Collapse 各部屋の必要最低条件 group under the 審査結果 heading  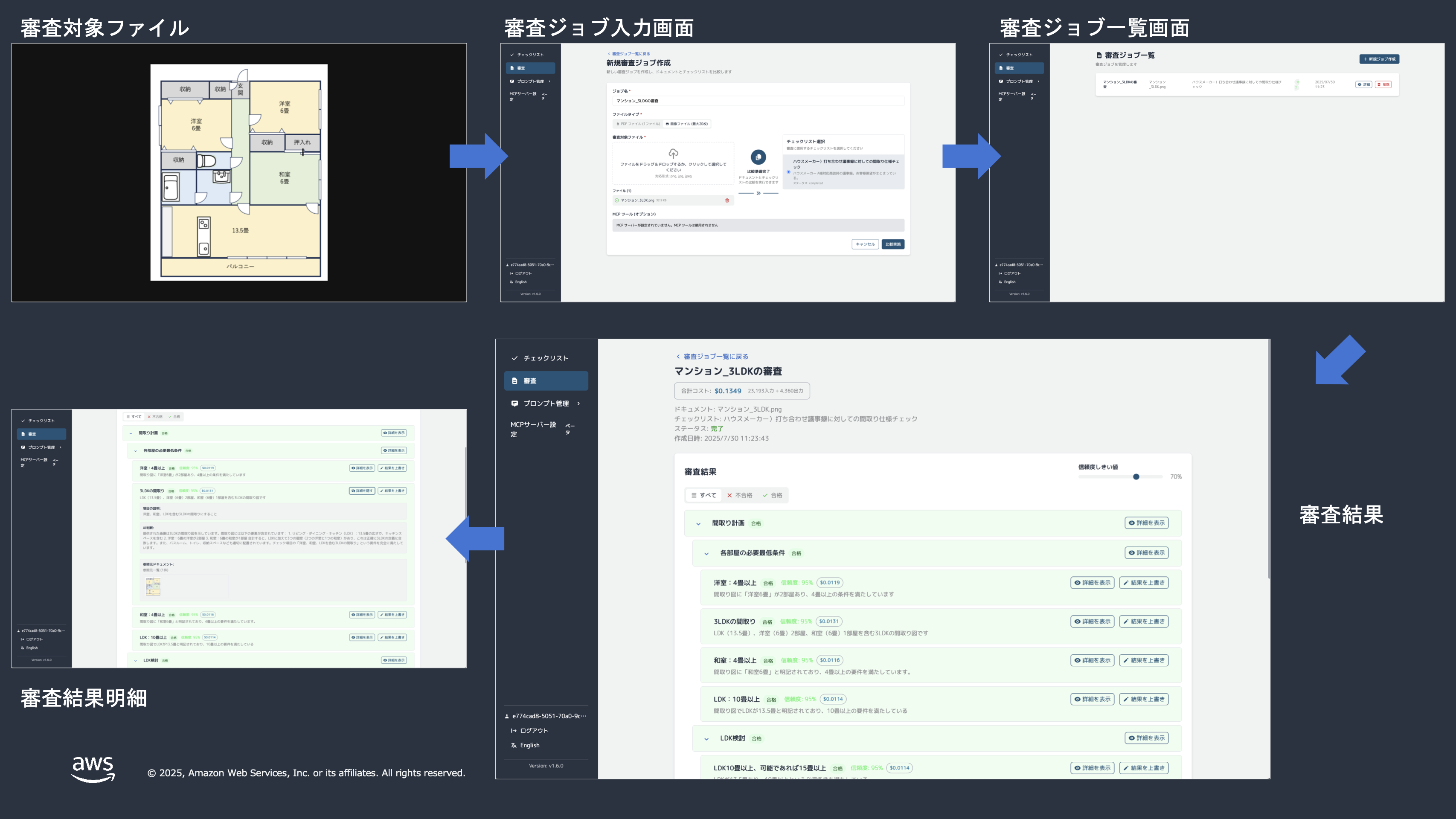706,553
